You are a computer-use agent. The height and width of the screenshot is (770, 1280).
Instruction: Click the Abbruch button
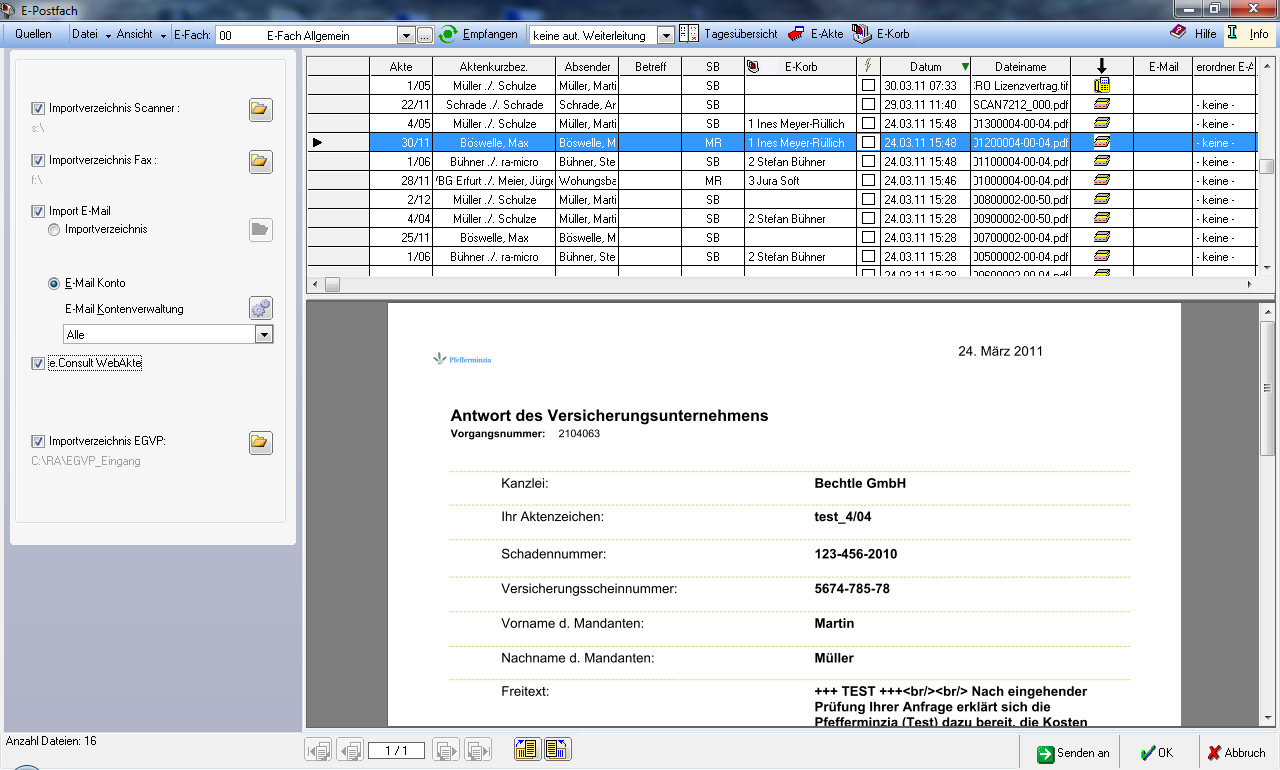click(1236, 753)
